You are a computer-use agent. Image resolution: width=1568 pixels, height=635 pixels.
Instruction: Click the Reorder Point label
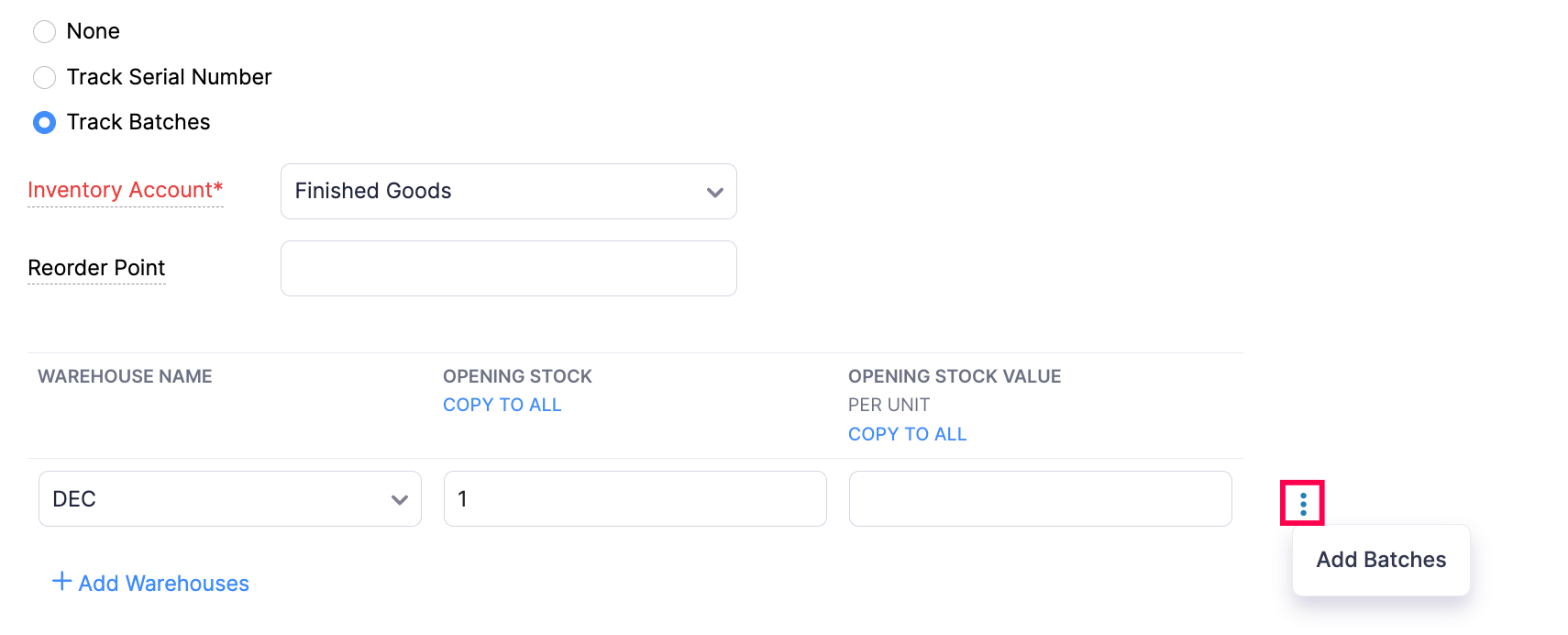click(95, 268)
